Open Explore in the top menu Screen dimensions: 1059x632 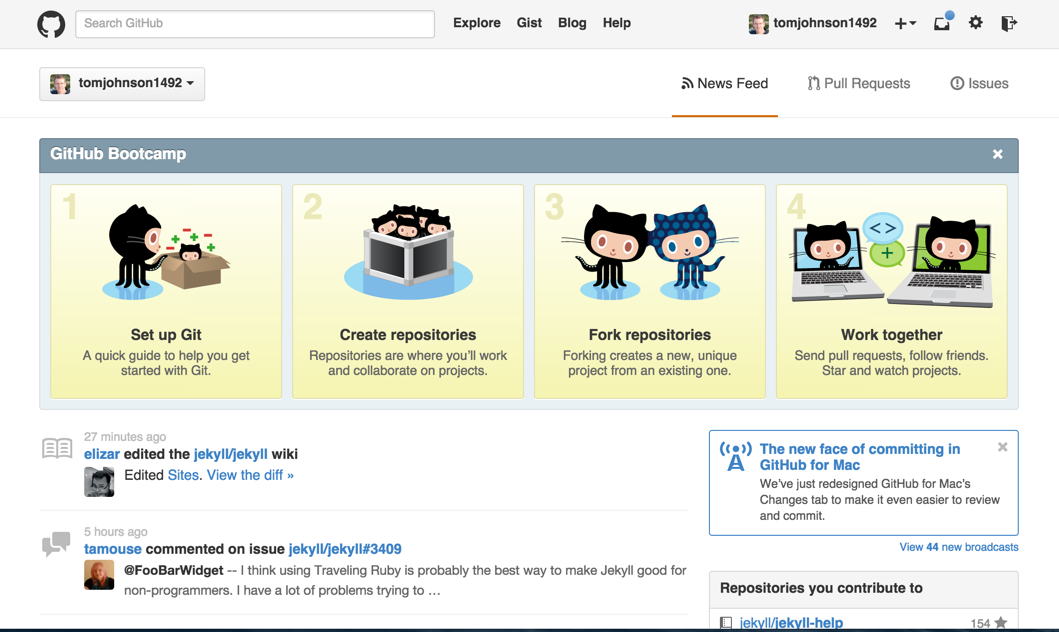coord(476,23)
